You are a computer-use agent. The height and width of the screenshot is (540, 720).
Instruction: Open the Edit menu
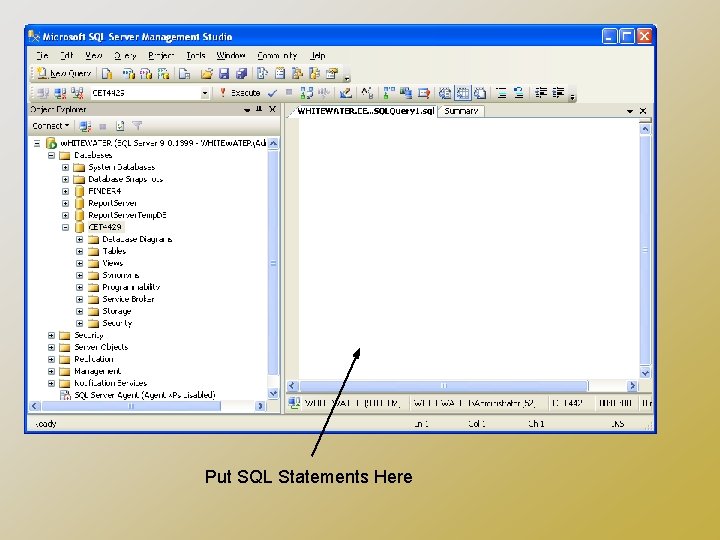point(67,56)
